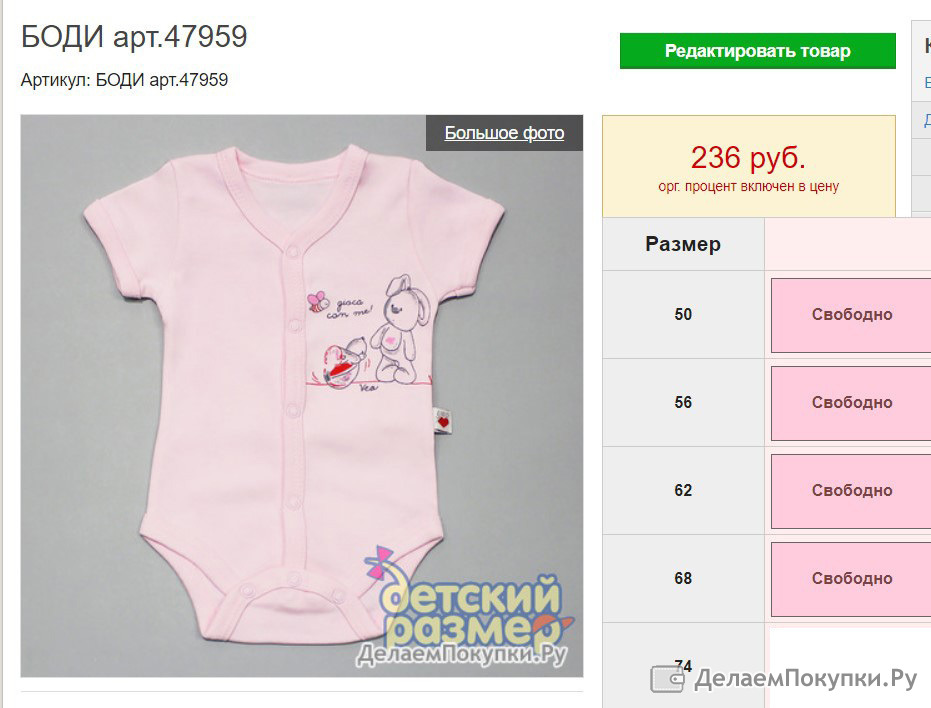
Task: Select Свободно slot for size 50
Action: tap(851, 315)
